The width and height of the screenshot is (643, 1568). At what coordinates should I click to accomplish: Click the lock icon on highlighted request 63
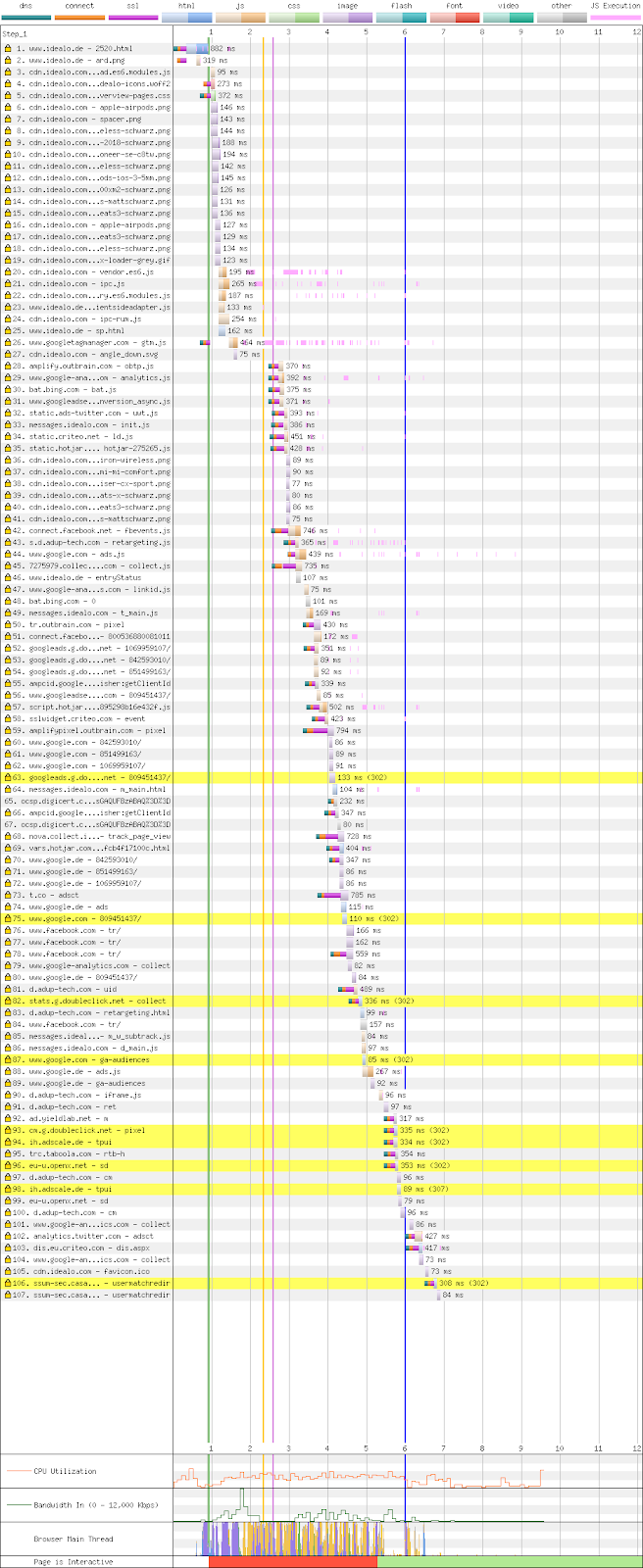(x=8, y=777)
